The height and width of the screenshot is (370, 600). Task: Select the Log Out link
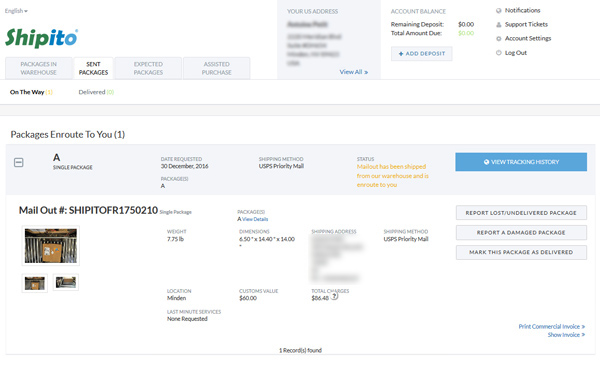[515, 53]
